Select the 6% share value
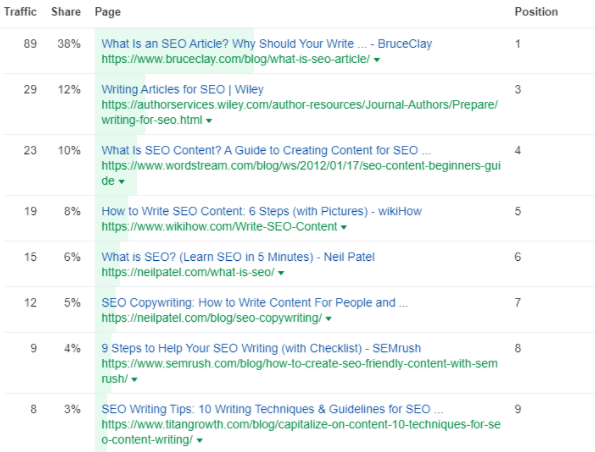 pos(72,257)
